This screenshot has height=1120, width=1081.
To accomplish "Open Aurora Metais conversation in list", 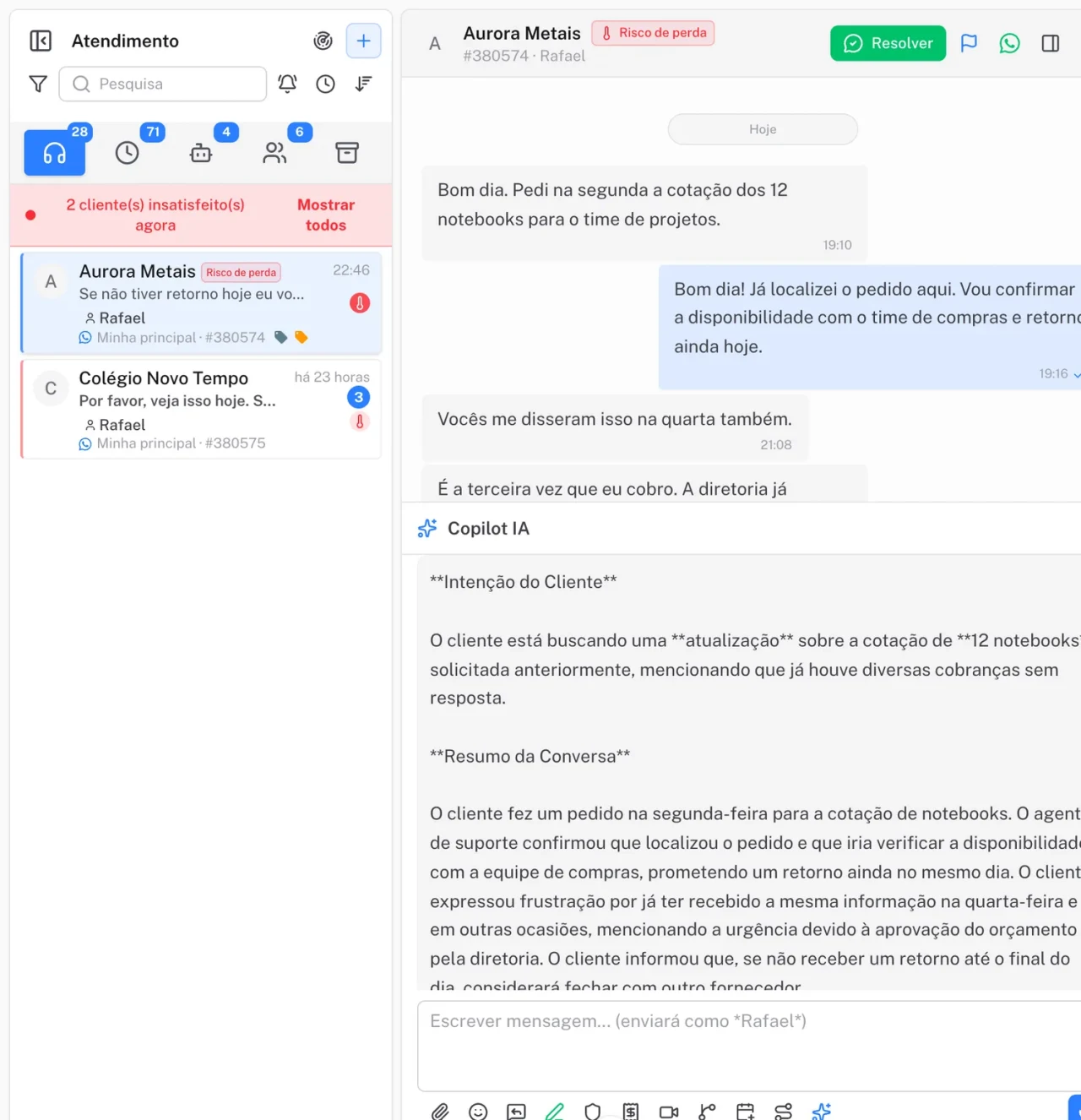I will [201, 303].
